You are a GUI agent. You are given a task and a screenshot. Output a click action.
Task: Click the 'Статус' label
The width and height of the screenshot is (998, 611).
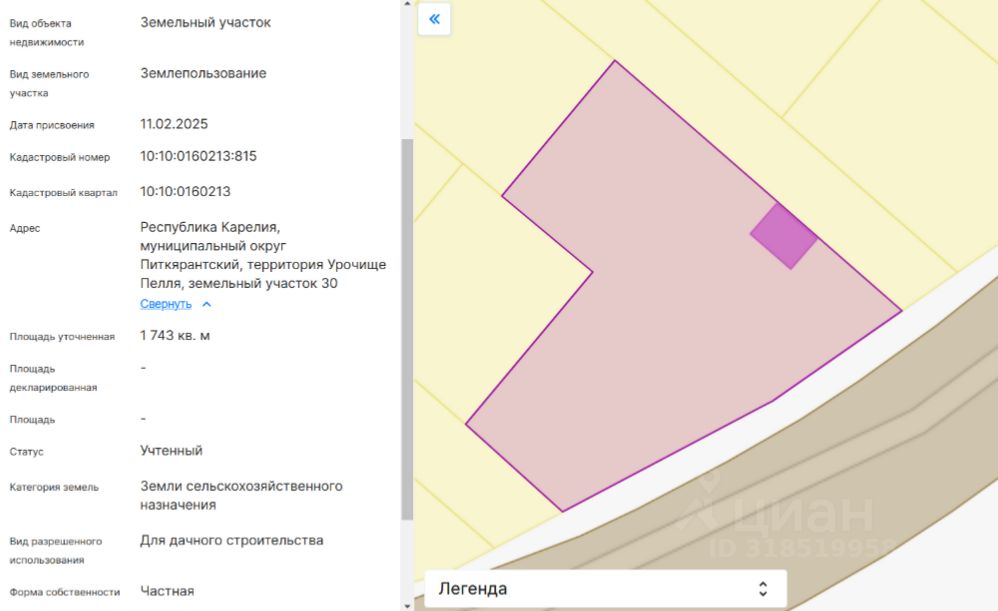(26, 452)
